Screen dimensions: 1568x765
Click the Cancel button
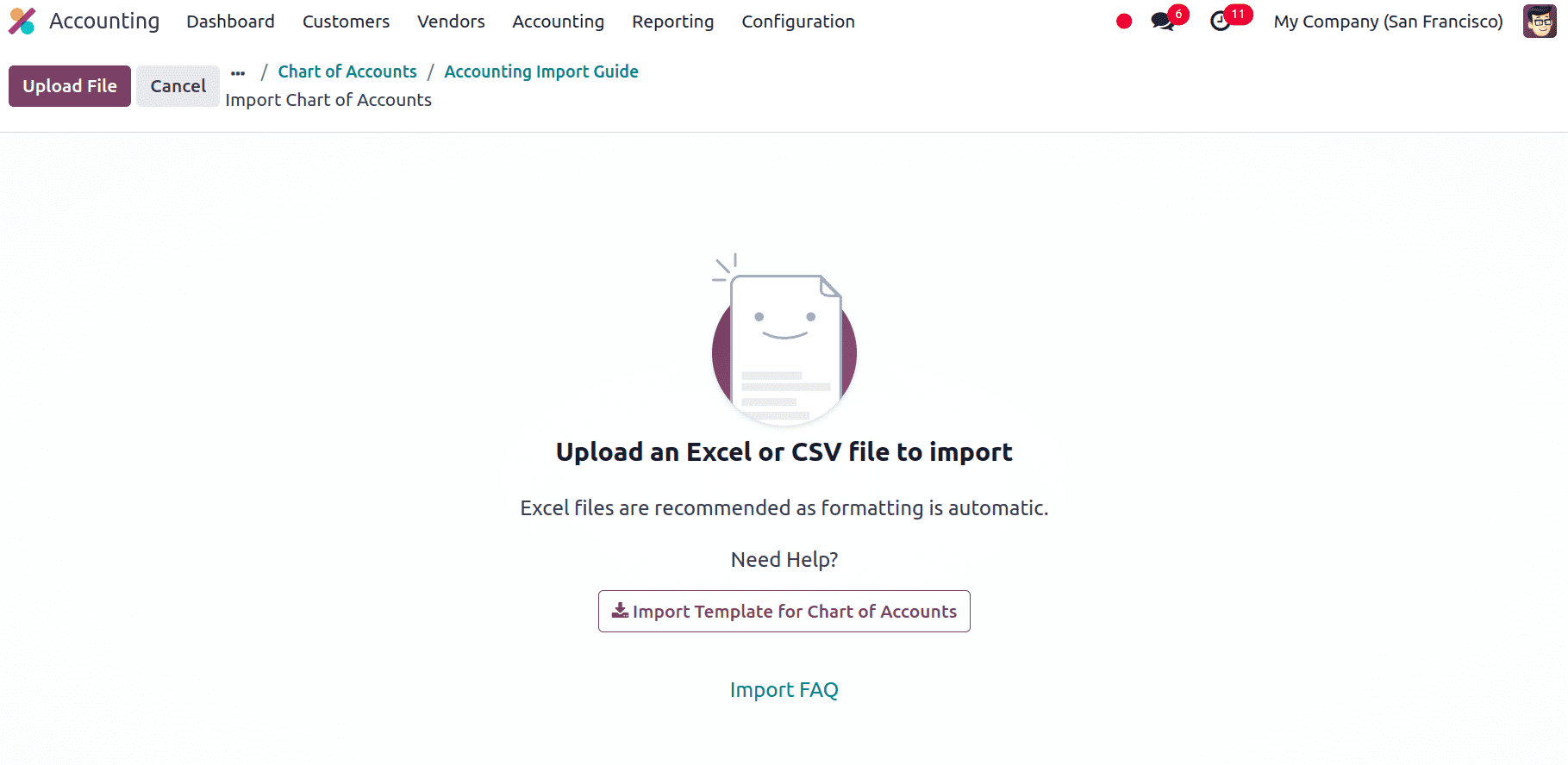click(x=178, y=86)
